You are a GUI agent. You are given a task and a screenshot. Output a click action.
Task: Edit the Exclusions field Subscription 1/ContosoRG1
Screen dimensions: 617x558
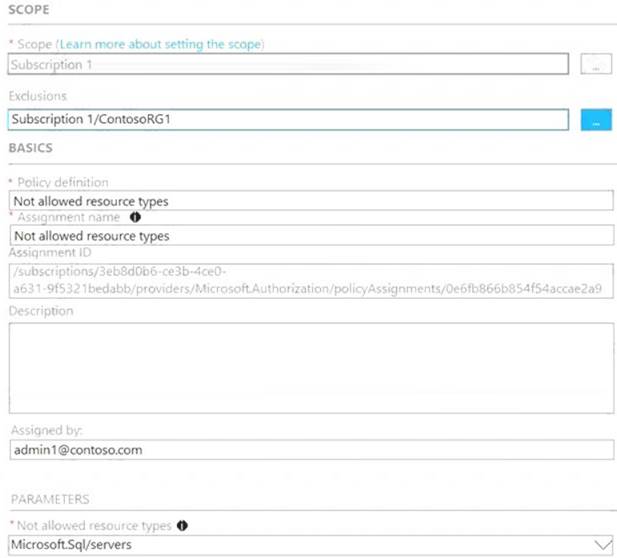[288, 120]
